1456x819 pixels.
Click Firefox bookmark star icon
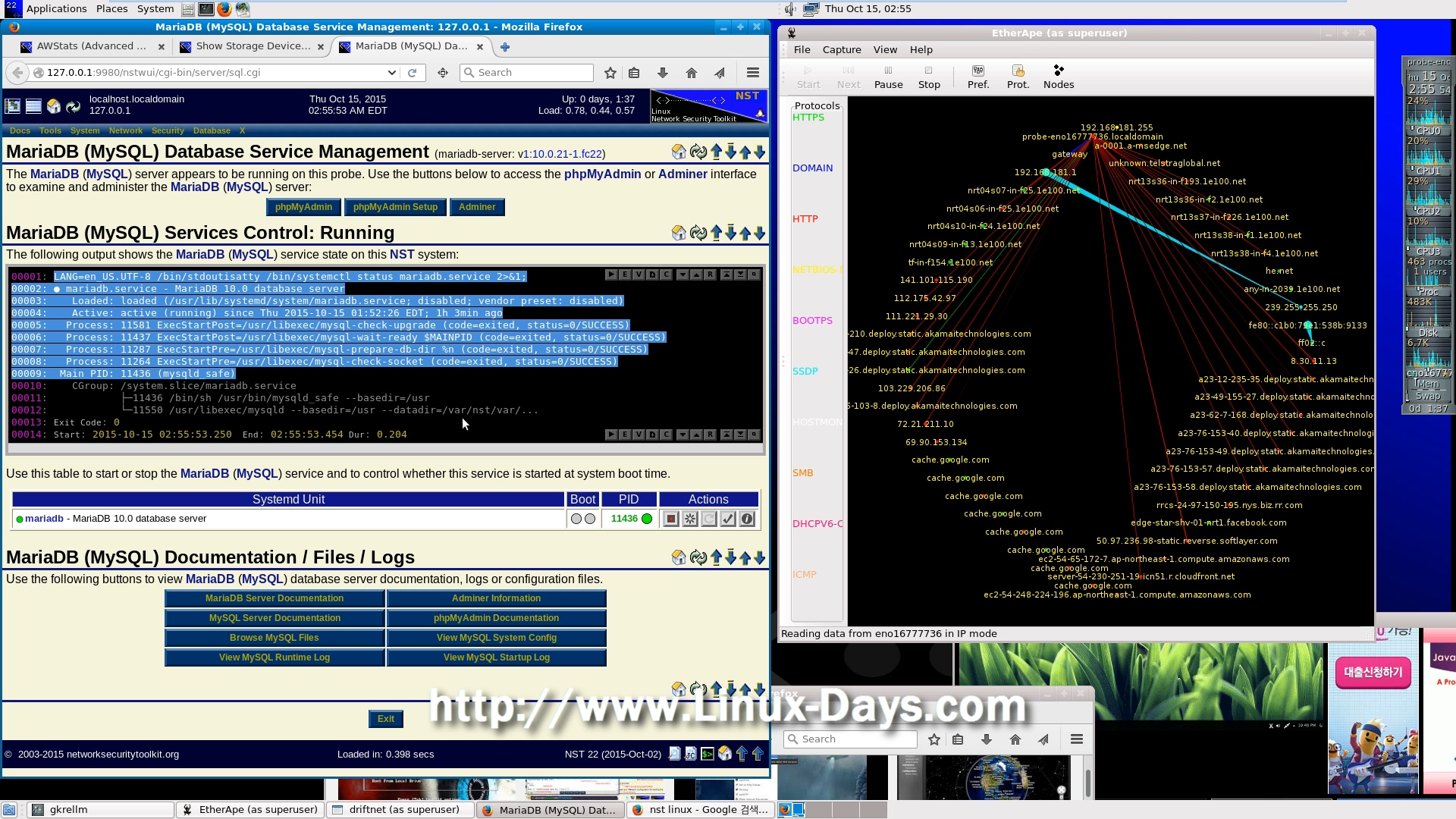610,73
